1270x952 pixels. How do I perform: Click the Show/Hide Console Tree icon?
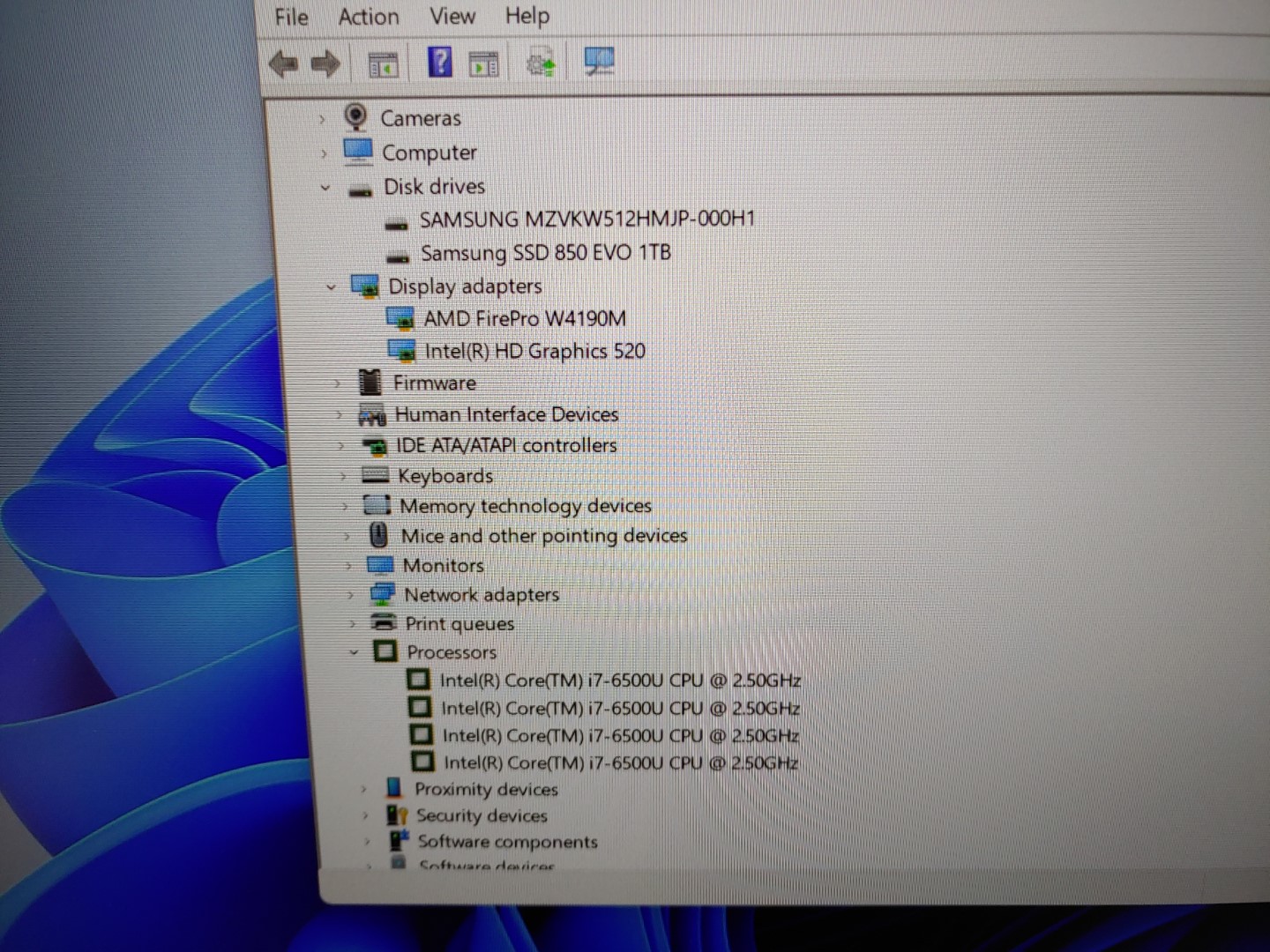point(383,64)
